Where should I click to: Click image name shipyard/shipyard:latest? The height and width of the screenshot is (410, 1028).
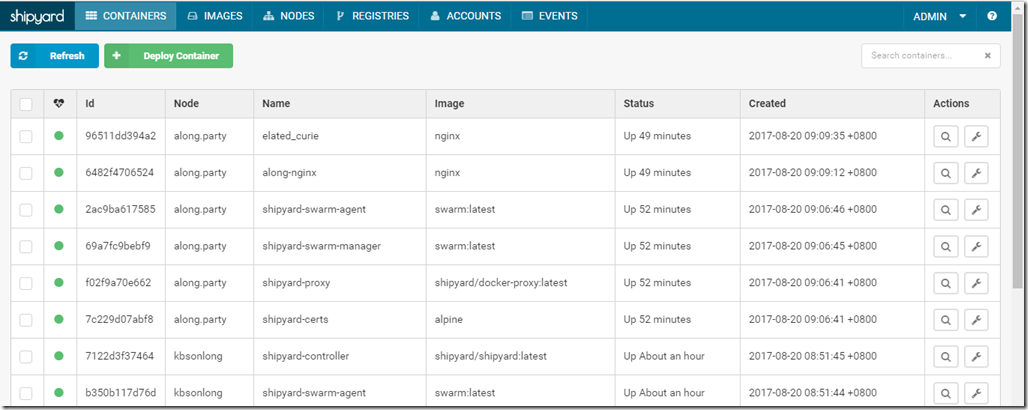click(x=490, y=357)
